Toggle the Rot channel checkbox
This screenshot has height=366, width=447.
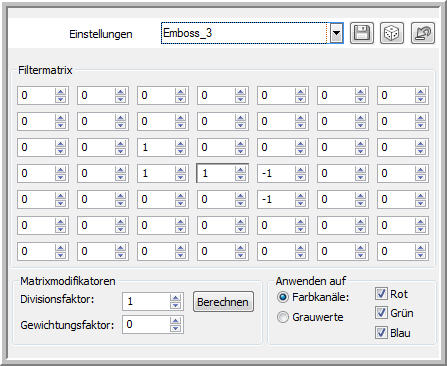[381, 294]
